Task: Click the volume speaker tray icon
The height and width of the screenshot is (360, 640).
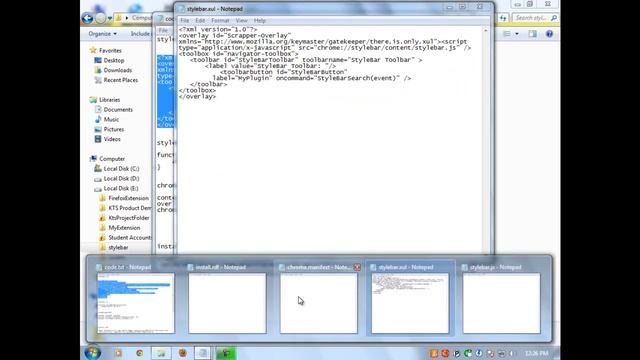Action: pyautogui.click(x=511, y=353)
